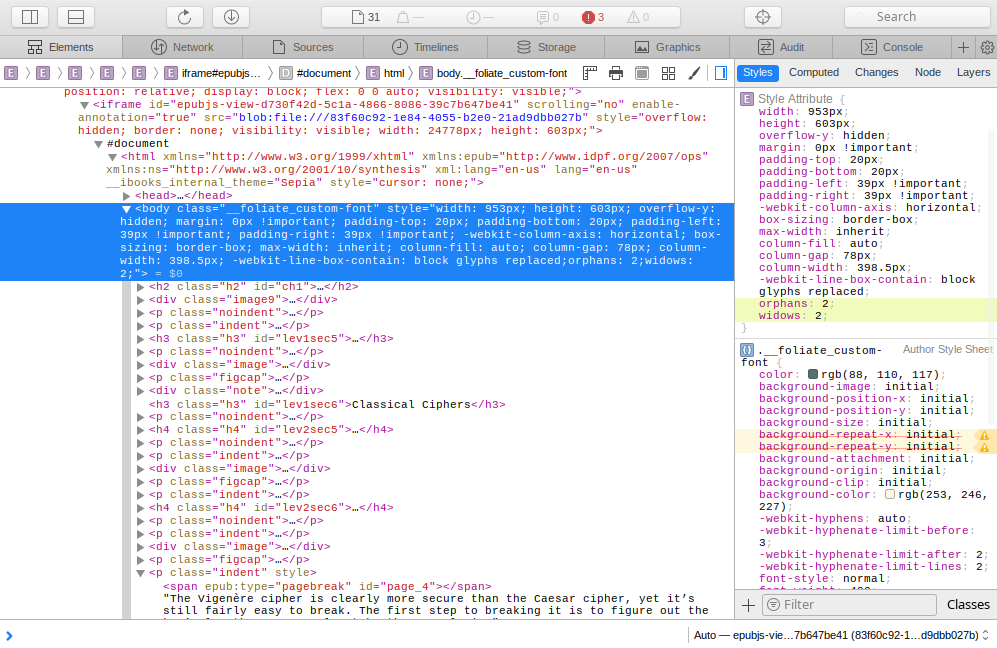Viewport: 997px width, 648px height.
Task: Click the console messages count icon showing 0
Action: pyautogui.click(x=547, y=17)
